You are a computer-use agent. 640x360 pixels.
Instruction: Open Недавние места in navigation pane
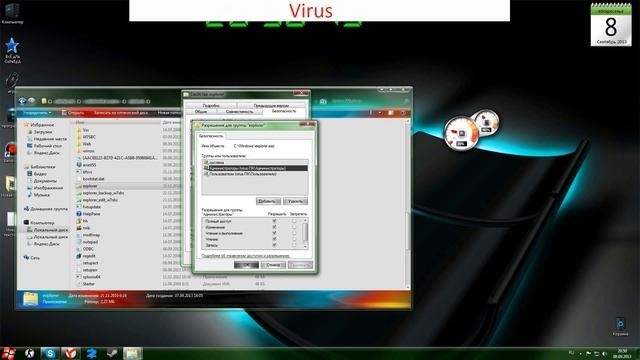(47, 139)
